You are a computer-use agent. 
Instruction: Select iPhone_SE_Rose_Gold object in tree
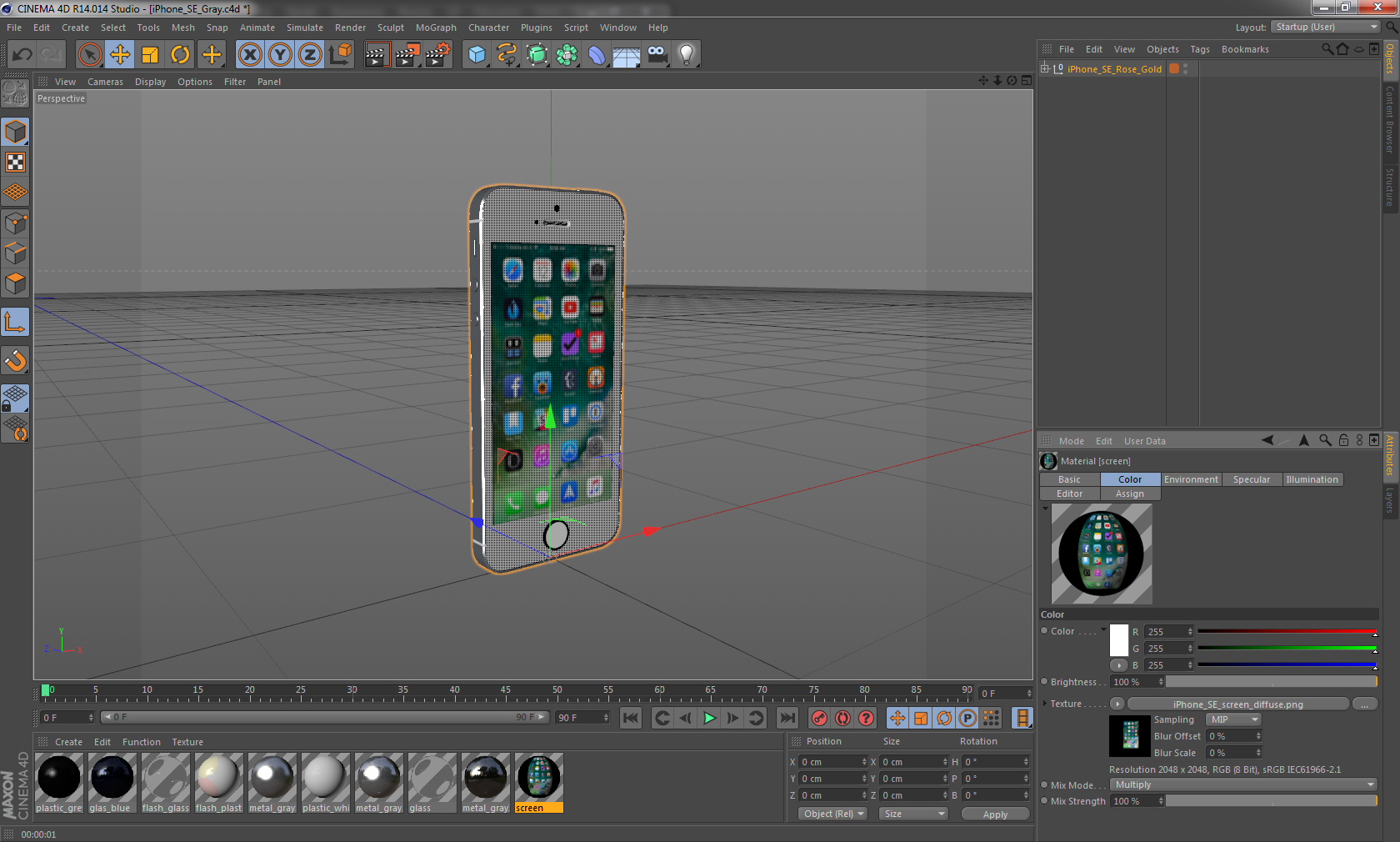(x=1114, y=69)
